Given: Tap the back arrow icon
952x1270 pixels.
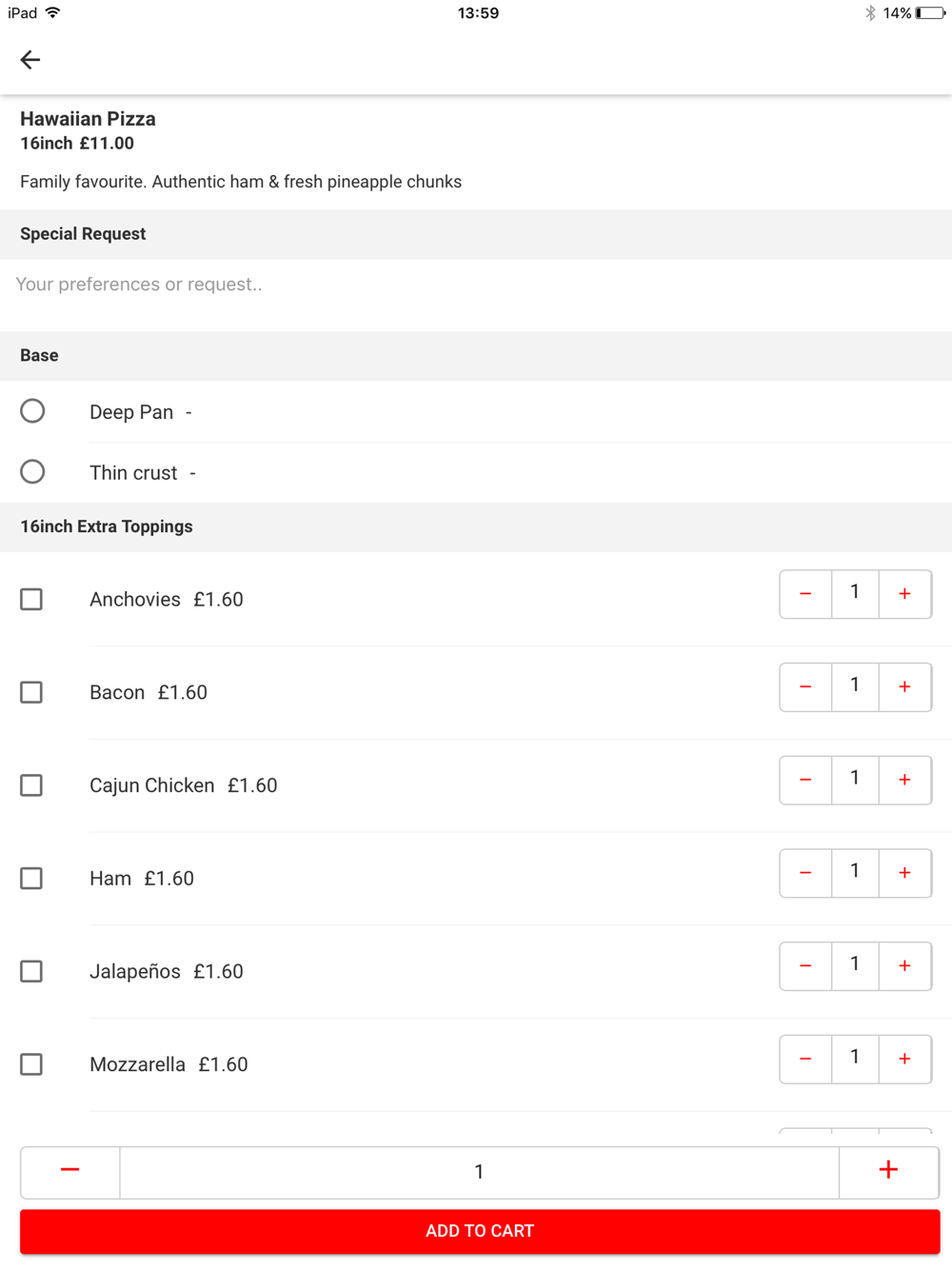Looking at the screenshot, I should 30,60.
